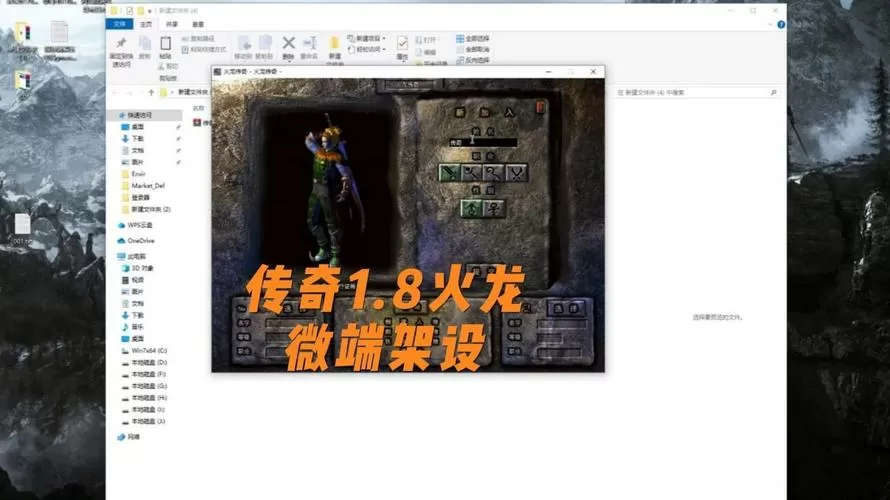Select the crossed-blades assassin class icon
The image size is (890, 500).
pos(517,173)
